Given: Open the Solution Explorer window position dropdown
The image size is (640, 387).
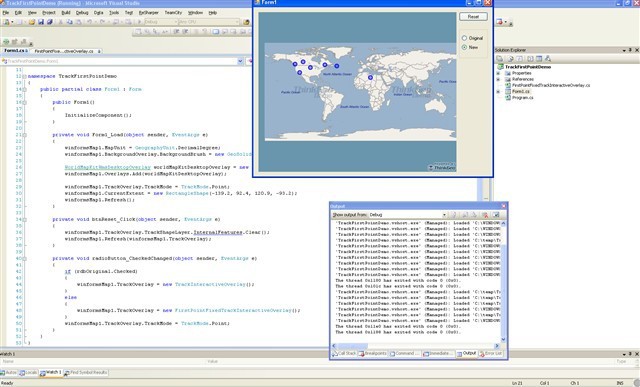Looking at the screenshot, I should coord(624,50).
